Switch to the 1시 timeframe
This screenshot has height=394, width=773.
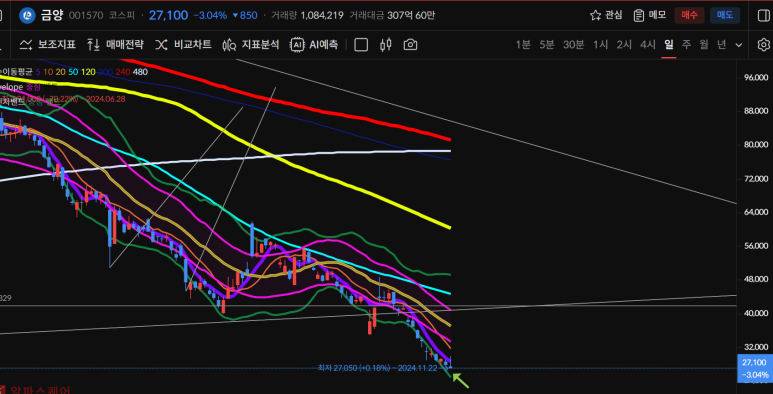point(600,45)
